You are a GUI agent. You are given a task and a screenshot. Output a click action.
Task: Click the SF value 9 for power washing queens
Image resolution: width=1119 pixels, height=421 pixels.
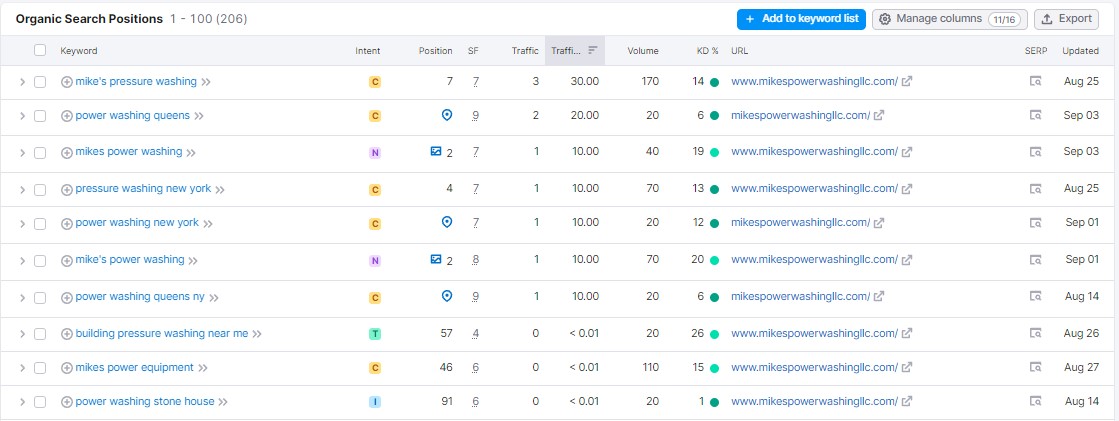(x=475, y=116)
